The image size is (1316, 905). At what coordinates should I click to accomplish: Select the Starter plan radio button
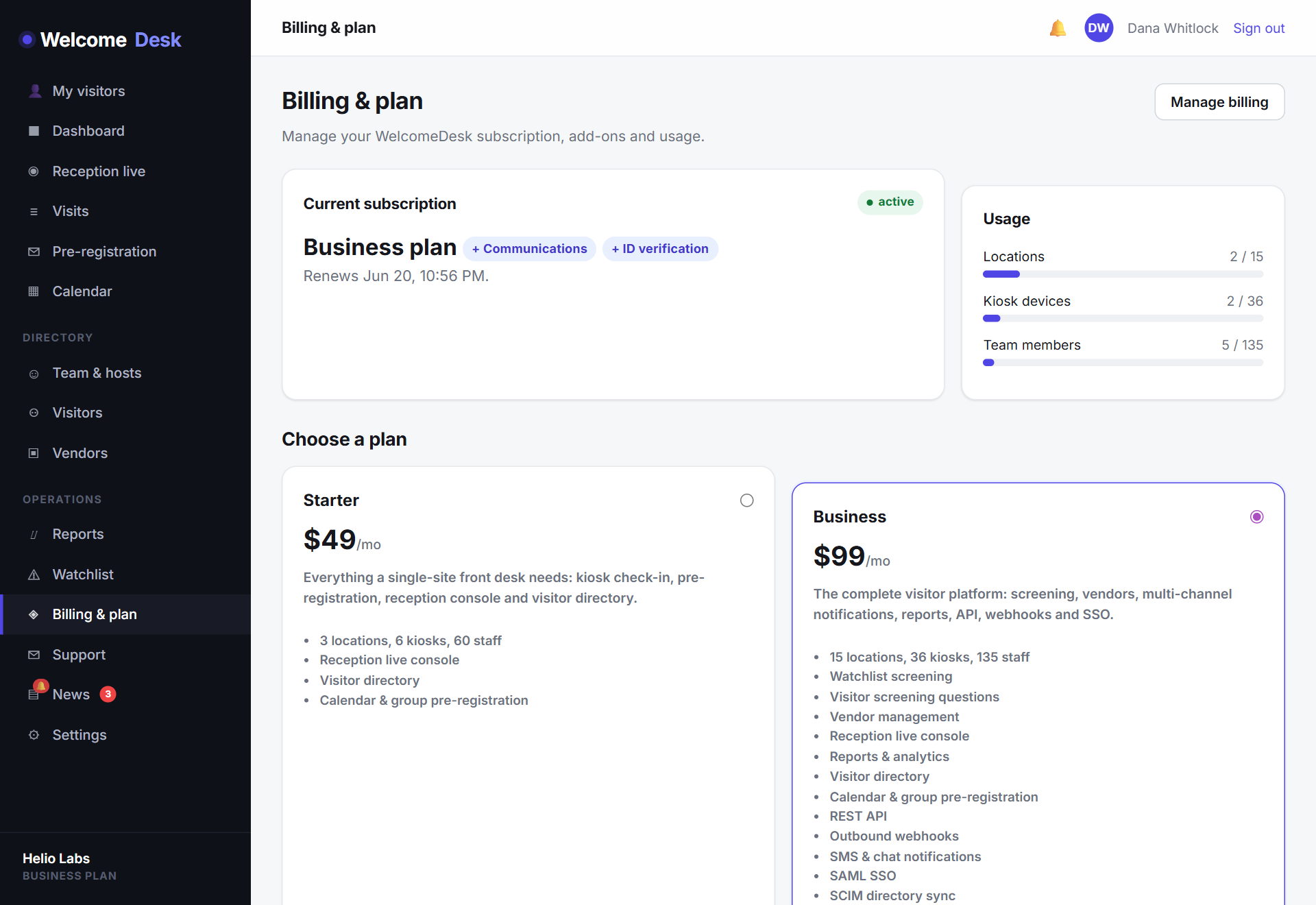pos(747,500)
